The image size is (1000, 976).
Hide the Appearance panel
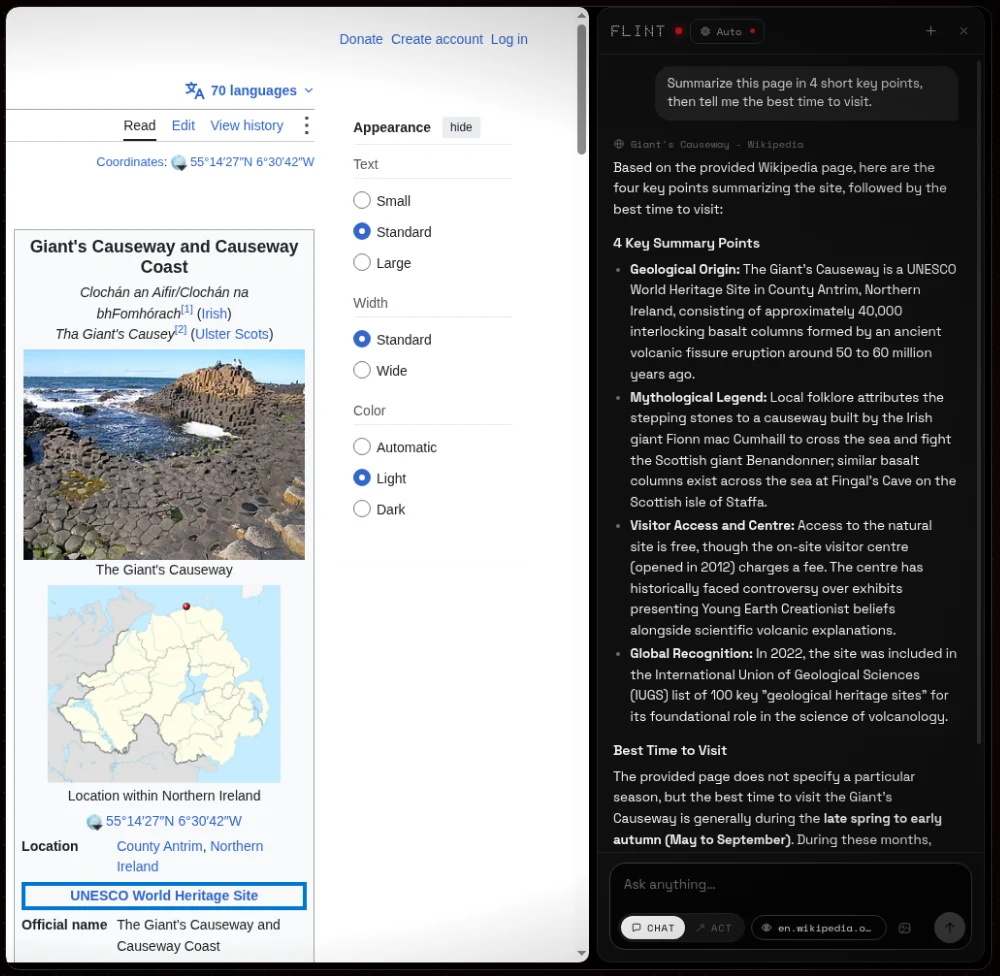461,127
